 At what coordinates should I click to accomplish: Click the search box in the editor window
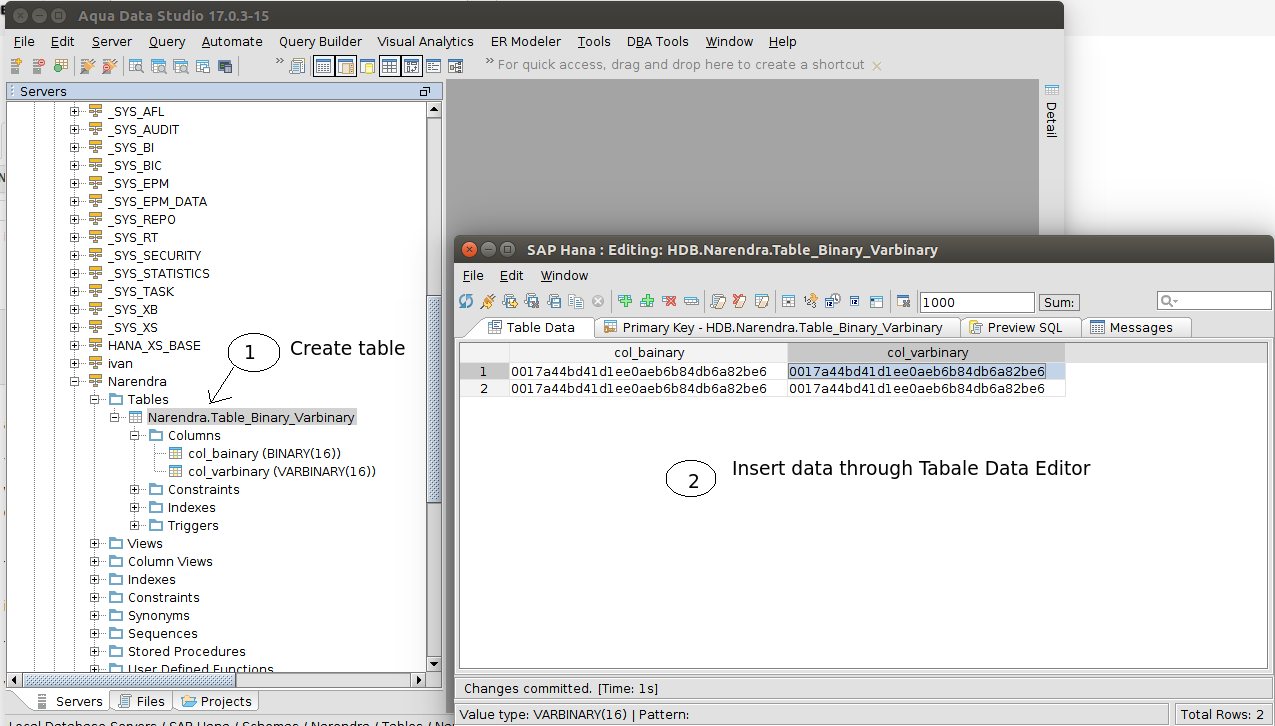pos(1214,301)
